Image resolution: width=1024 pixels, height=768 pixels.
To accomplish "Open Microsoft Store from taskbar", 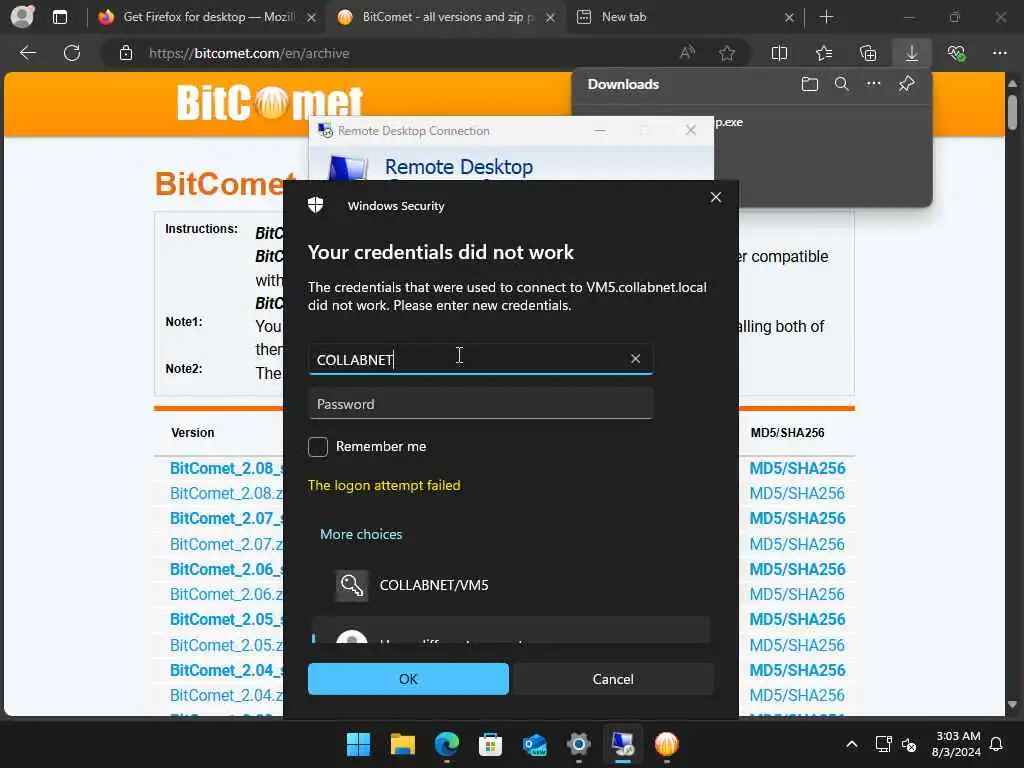I will 490,744.
